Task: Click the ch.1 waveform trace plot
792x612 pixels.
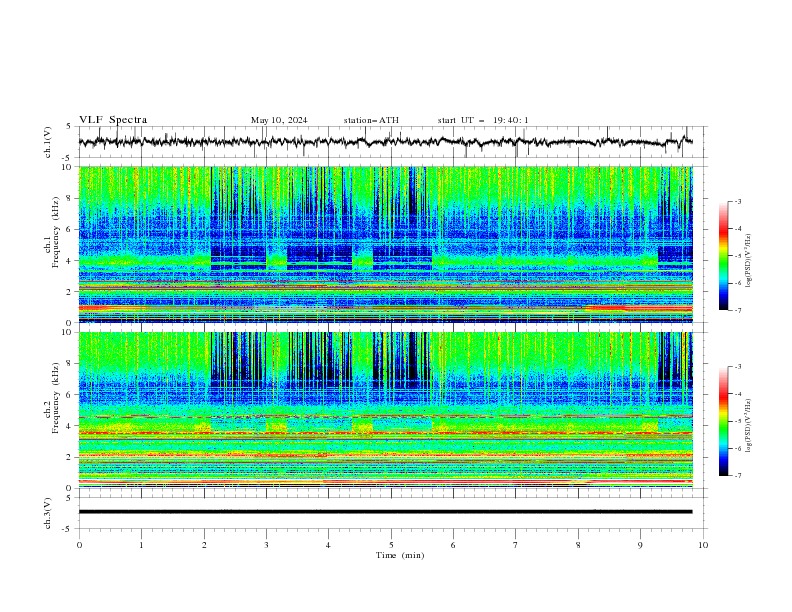Action: (385, 142)
